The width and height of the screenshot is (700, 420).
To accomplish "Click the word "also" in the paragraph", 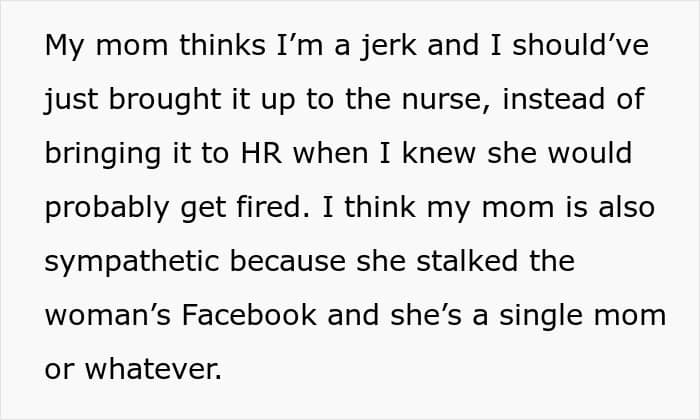I will coord(627,207).
